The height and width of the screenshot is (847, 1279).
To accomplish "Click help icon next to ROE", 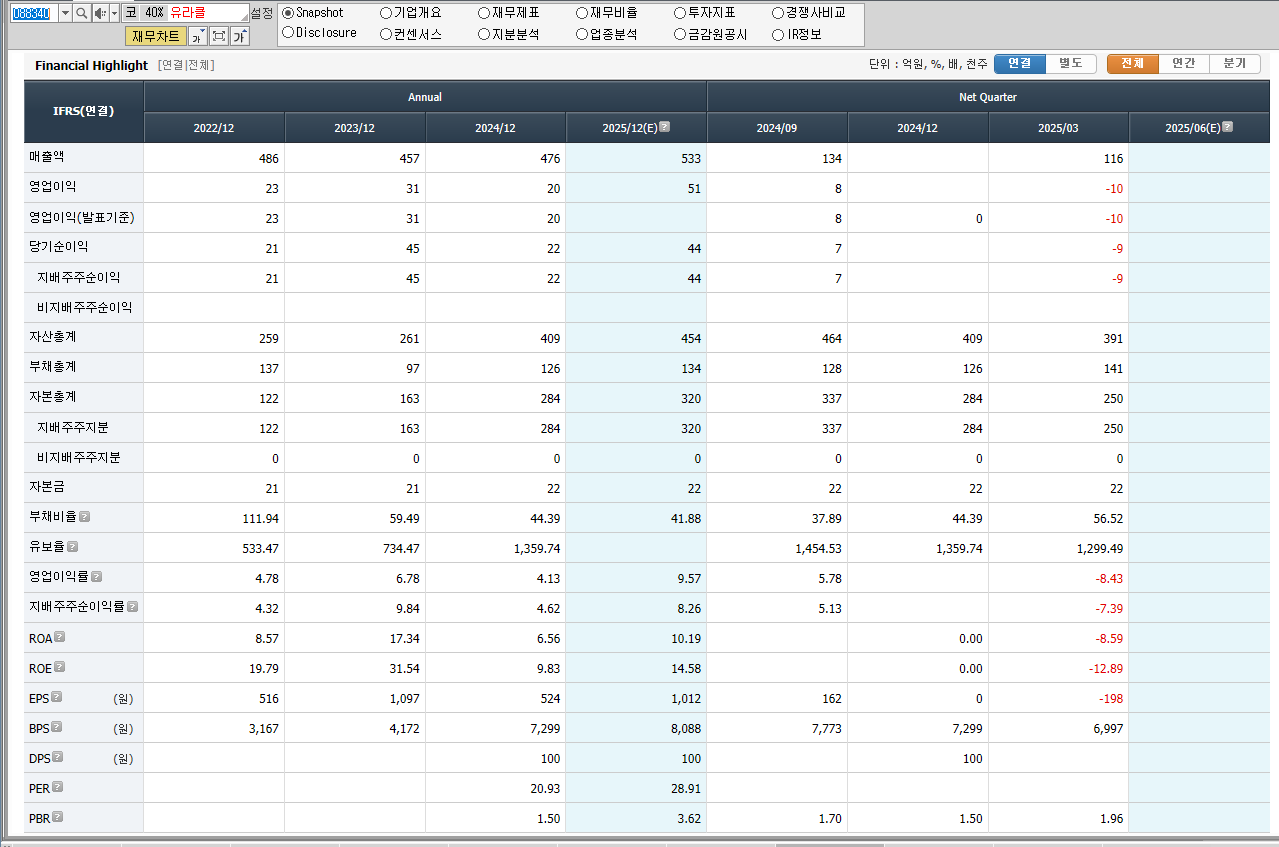I will tap(60, 667).
